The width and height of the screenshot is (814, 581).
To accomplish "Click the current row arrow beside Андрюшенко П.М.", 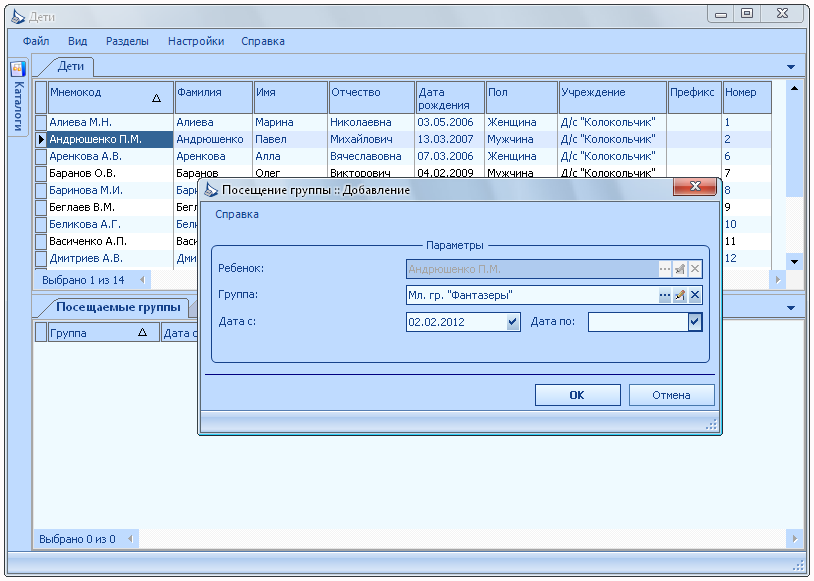I will (41, 139).
